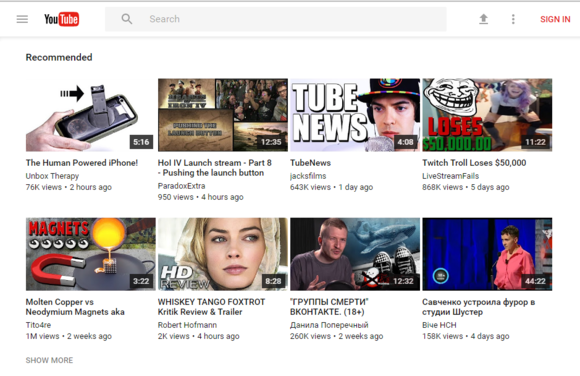Go to the YouTube logo home
The image size is (580, 376).
pyautogui.click(x=61, y=19)
